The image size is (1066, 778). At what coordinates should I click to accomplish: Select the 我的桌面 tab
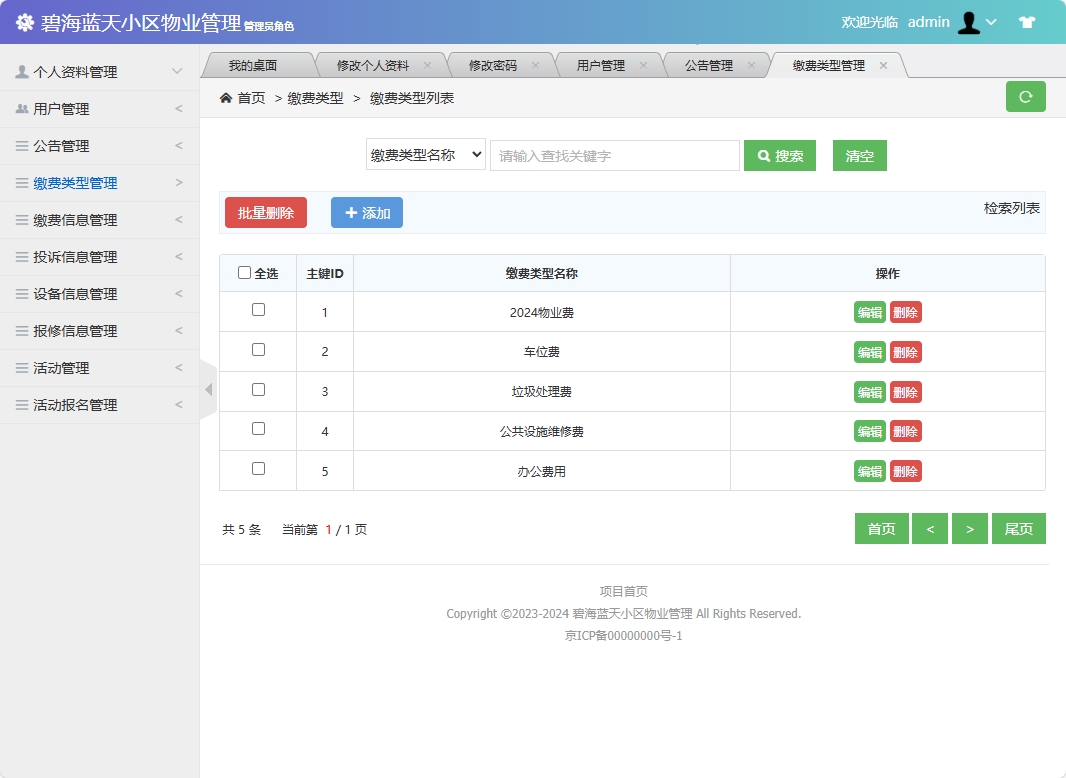(x=256, y=63)
